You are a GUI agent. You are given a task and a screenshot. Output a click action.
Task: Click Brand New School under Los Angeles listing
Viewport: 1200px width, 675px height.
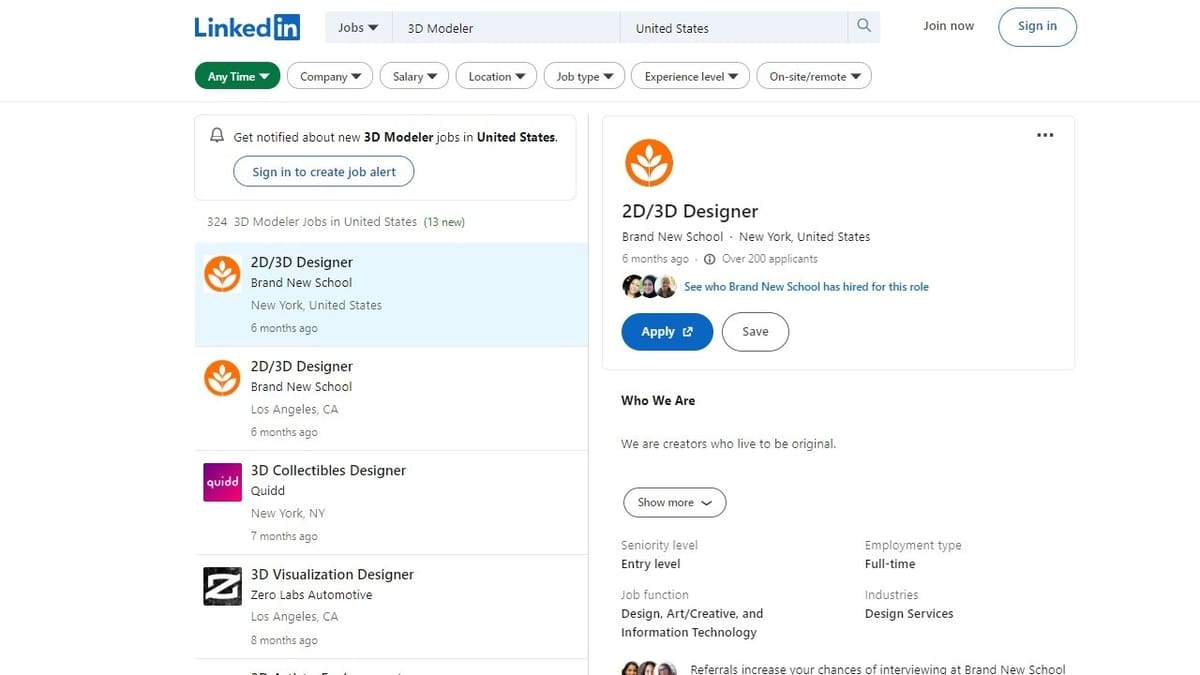point(301,387)
